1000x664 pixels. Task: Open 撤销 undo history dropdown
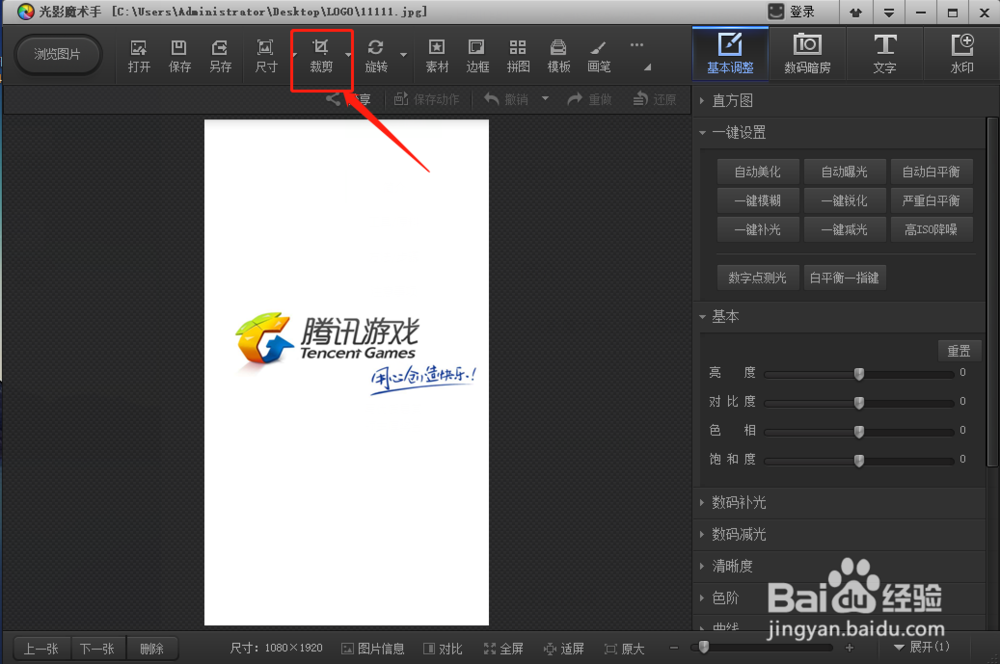545,99
